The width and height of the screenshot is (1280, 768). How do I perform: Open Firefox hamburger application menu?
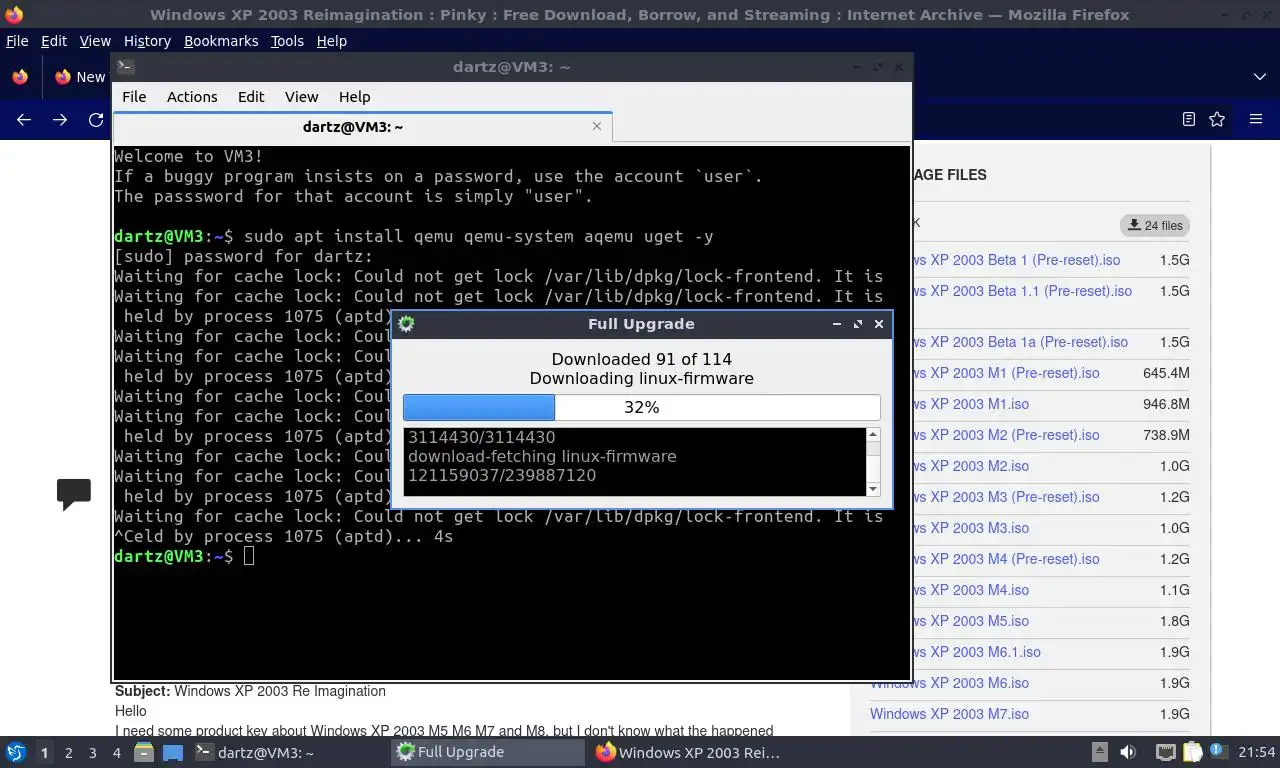(1256, 119)
